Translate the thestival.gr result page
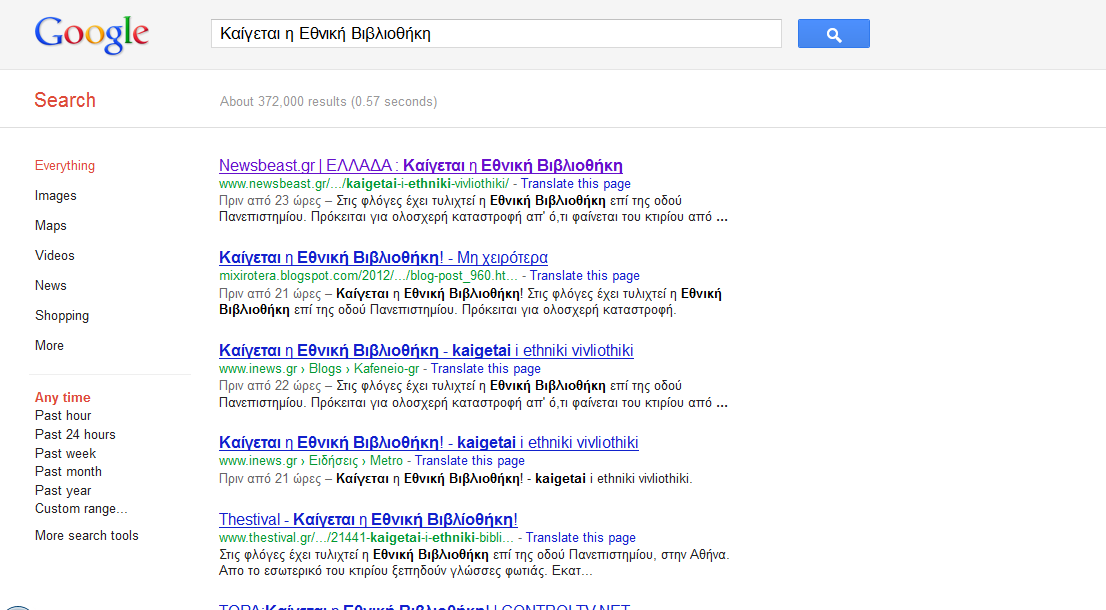 (581, 537)
